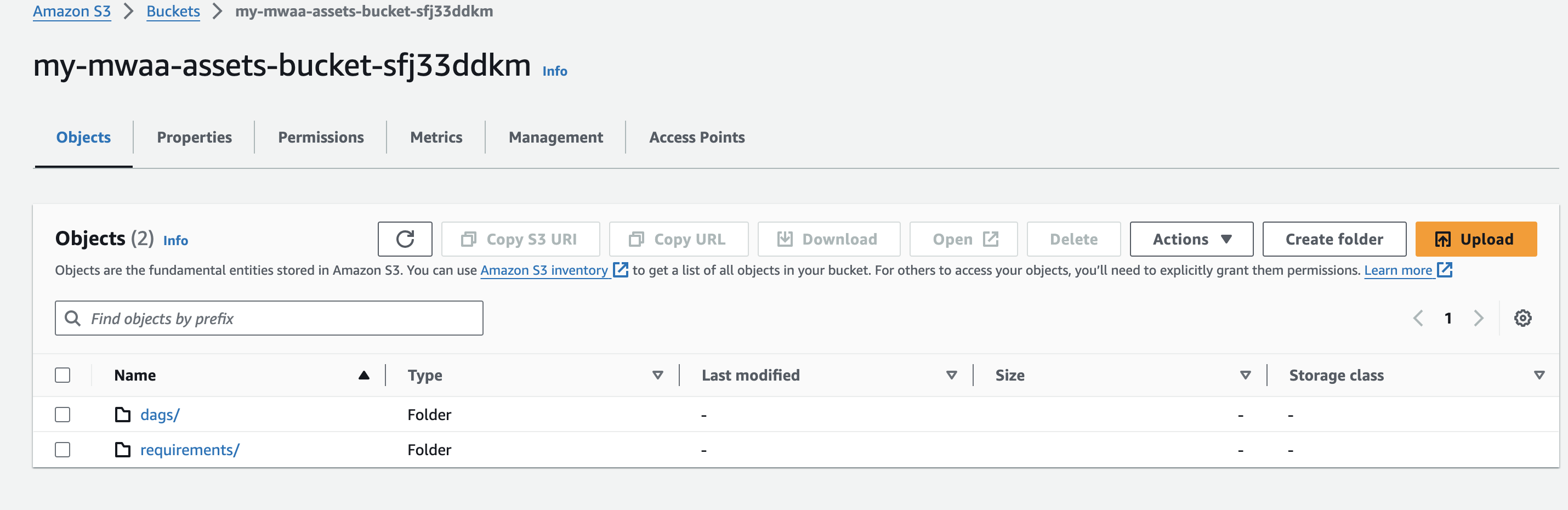Click the Create folder button
The height and width of the screenshot is (510, 1568).
tap(1334, 239)
